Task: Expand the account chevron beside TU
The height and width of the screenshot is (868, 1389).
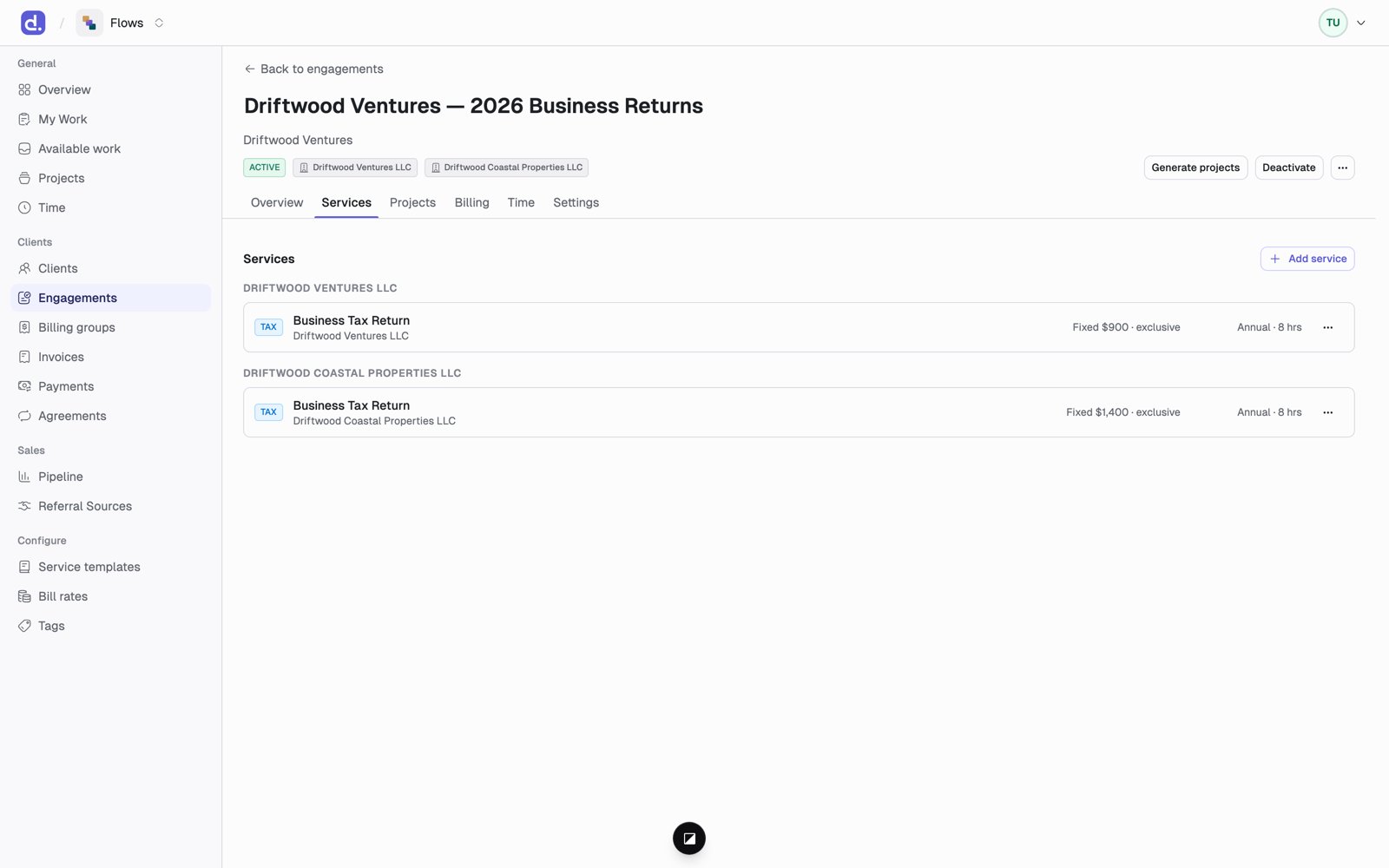Action: click(x=1360, y=23)
